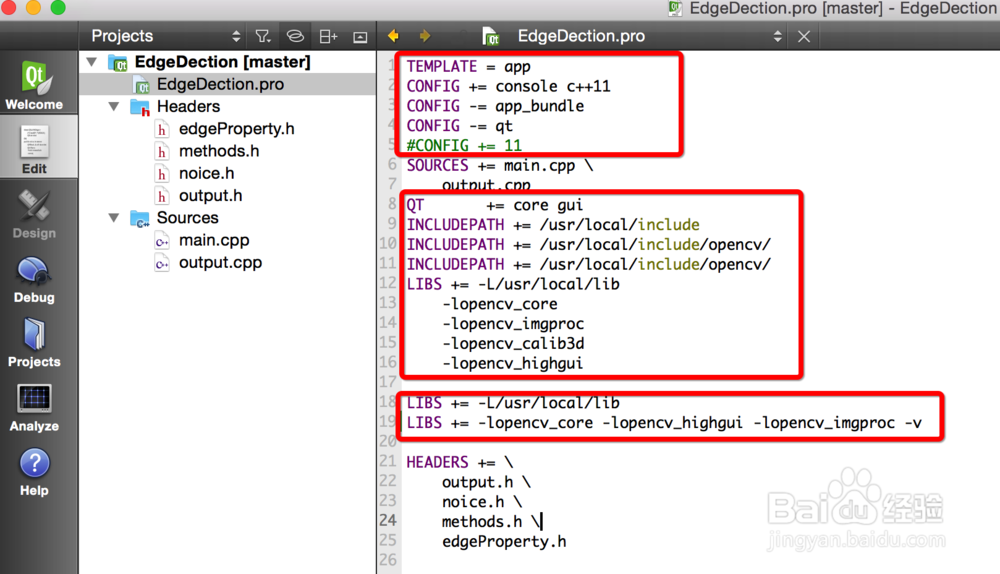
Task: Select the Sources folder
Action: tap(188, 217)
